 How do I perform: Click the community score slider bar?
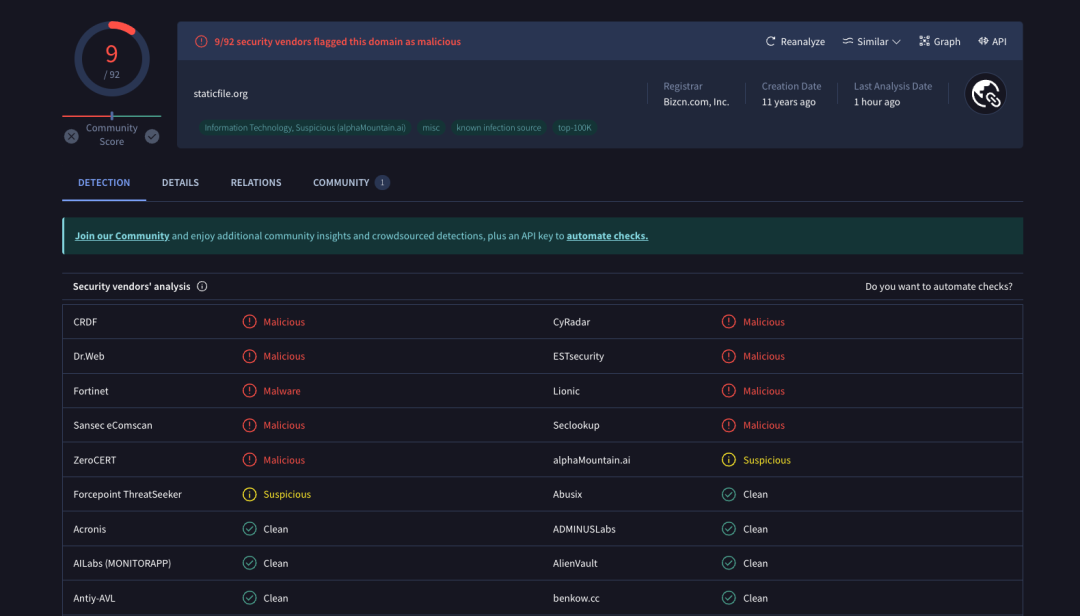pyautogui.click(x=112, y=116)
